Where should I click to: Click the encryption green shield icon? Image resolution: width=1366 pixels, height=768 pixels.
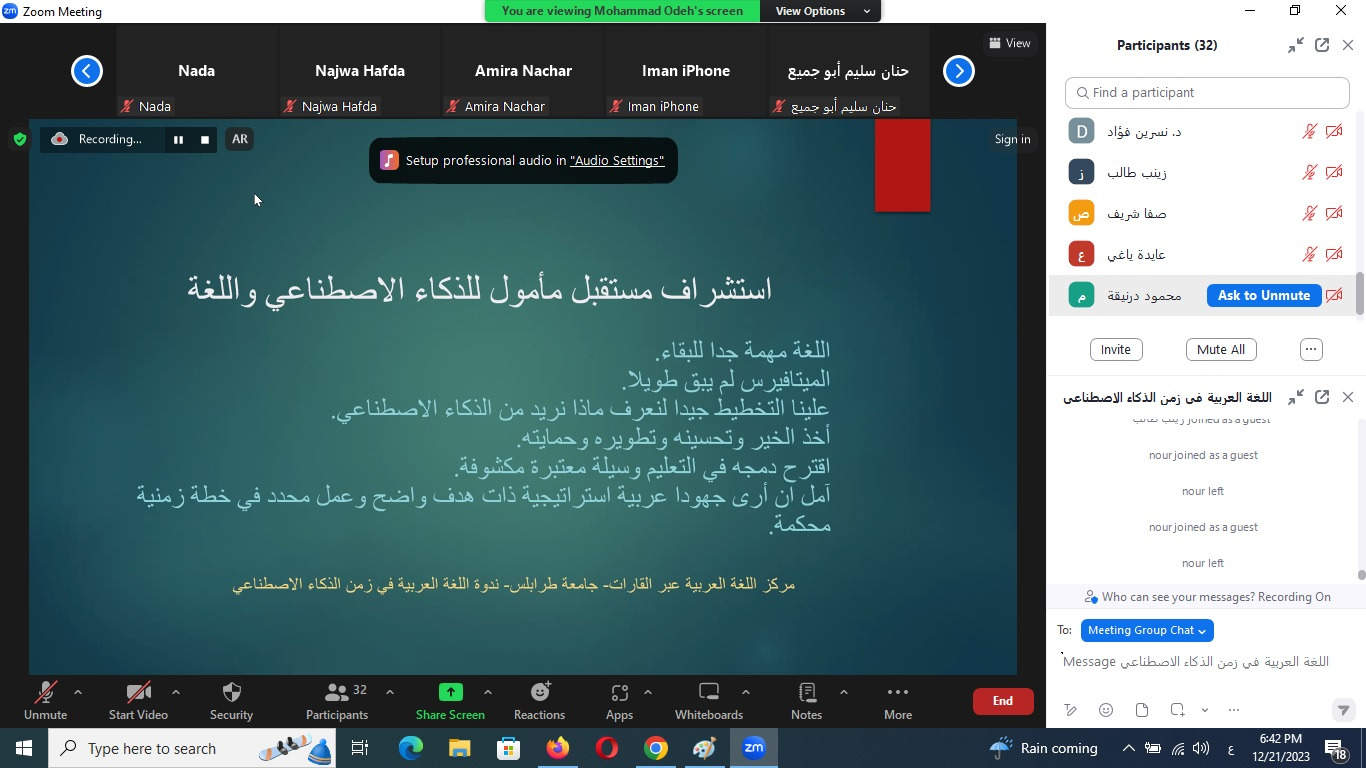click(x=19, y=139)
